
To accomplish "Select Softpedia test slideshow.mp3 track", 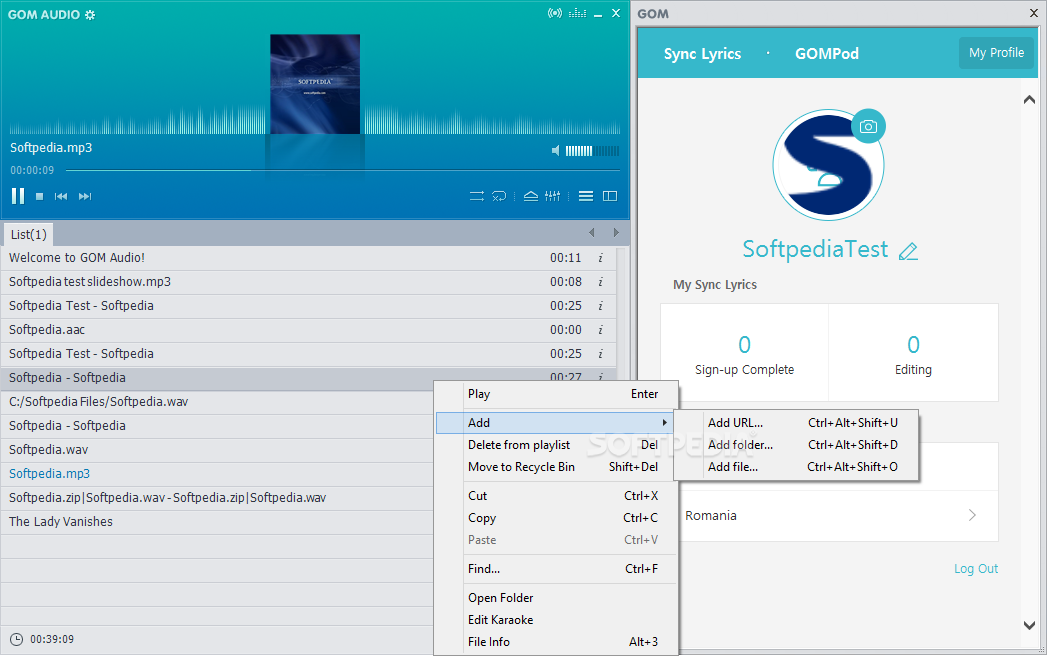I will [x=308, y=282].
